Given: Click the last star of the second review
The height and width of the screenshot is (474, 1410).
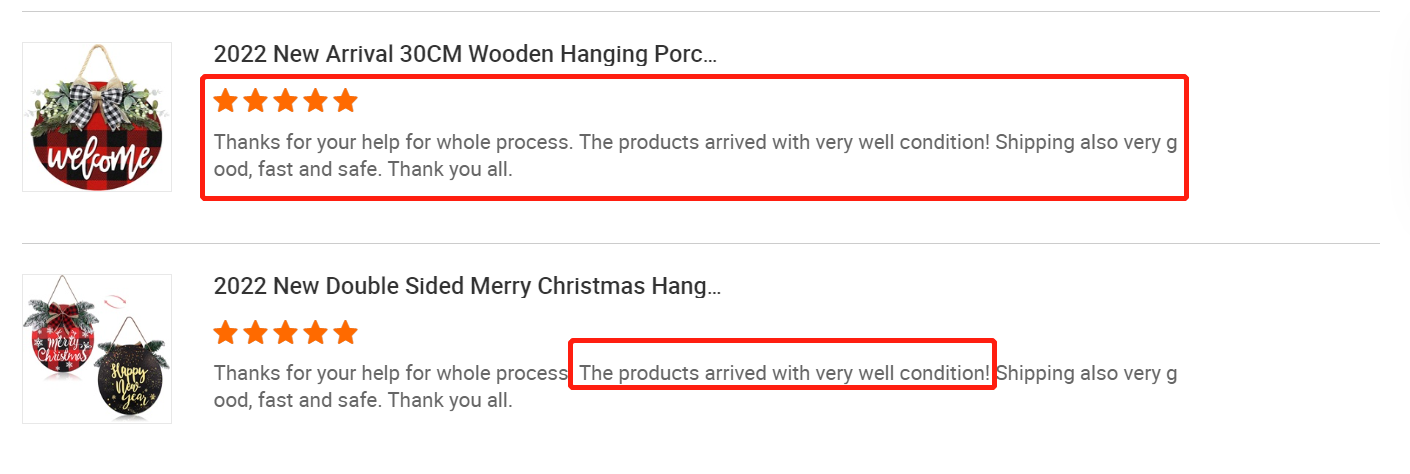Looking at the screenshot, I should [346, 332].
